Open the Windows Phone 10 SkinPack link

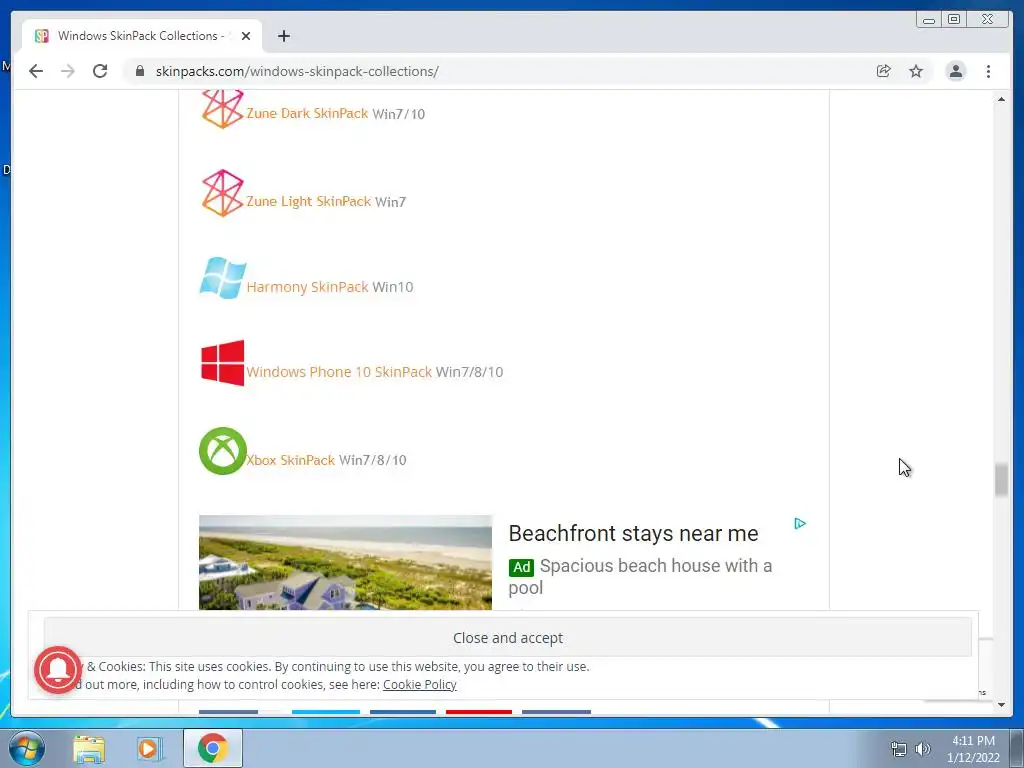click(339, 372)
